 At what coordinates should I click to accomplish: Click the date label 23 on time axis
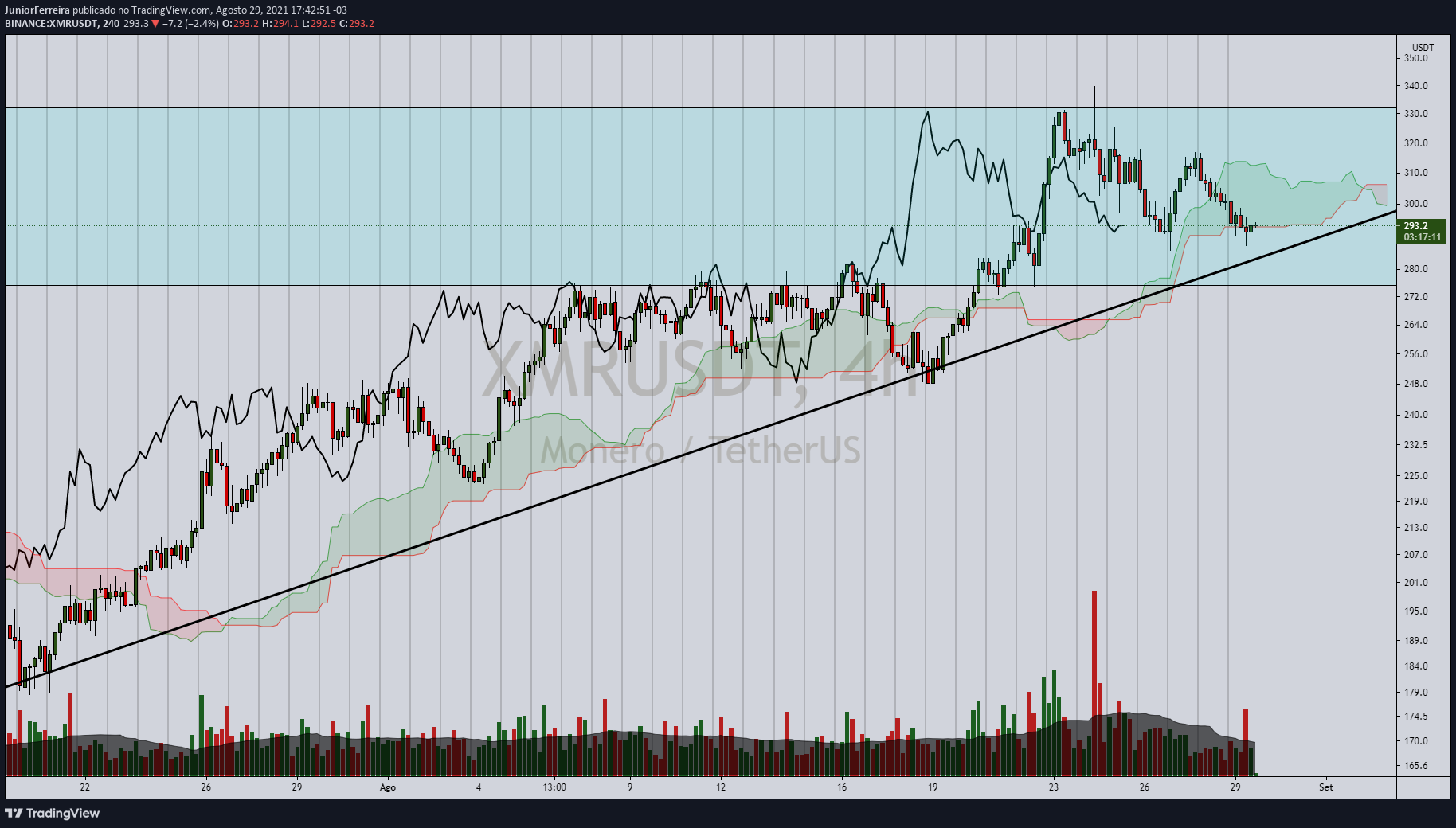pos(1054,787)
